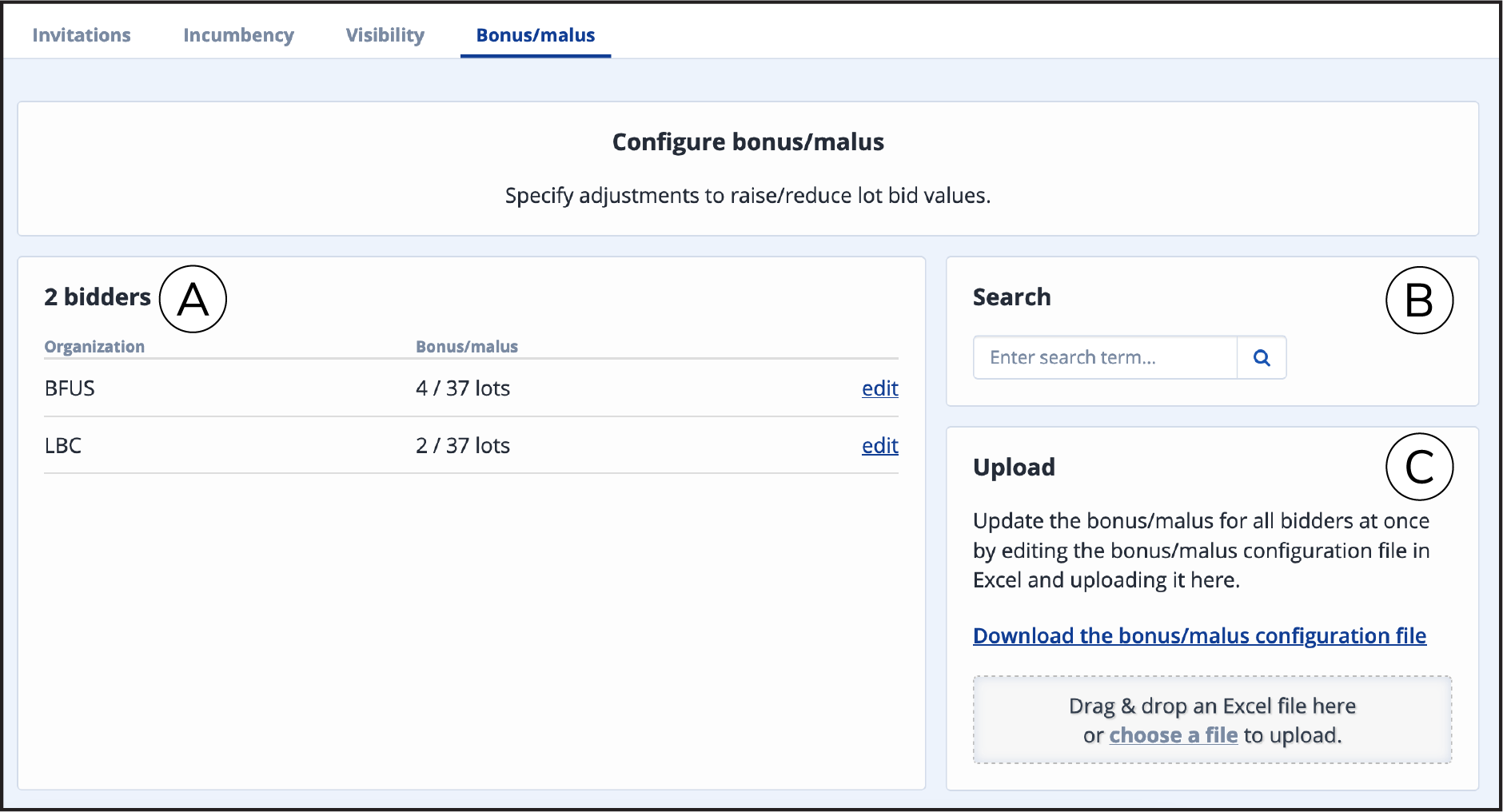This screenshot has height=812, width=1503.
Task: Click the Upload panel heading
Action: point(1014,468)
